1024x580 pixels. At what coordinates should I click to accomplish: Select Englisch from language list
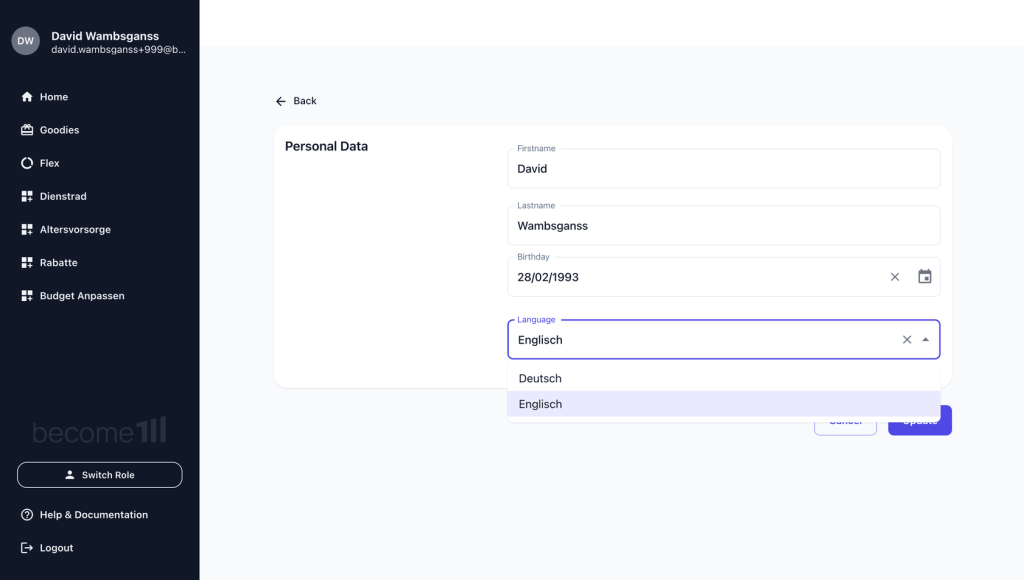coord(724,404)
